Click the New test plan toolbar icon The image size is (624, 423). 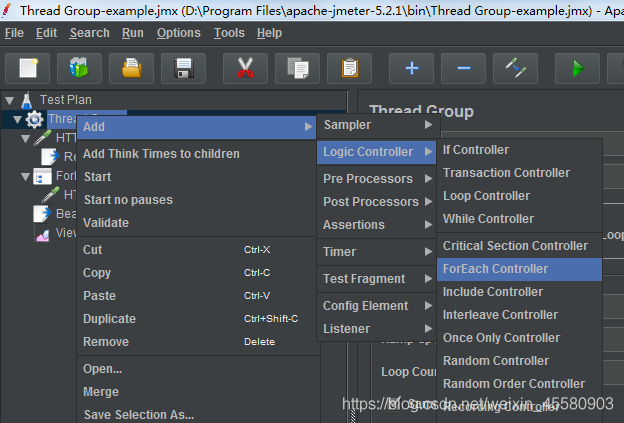27,68
